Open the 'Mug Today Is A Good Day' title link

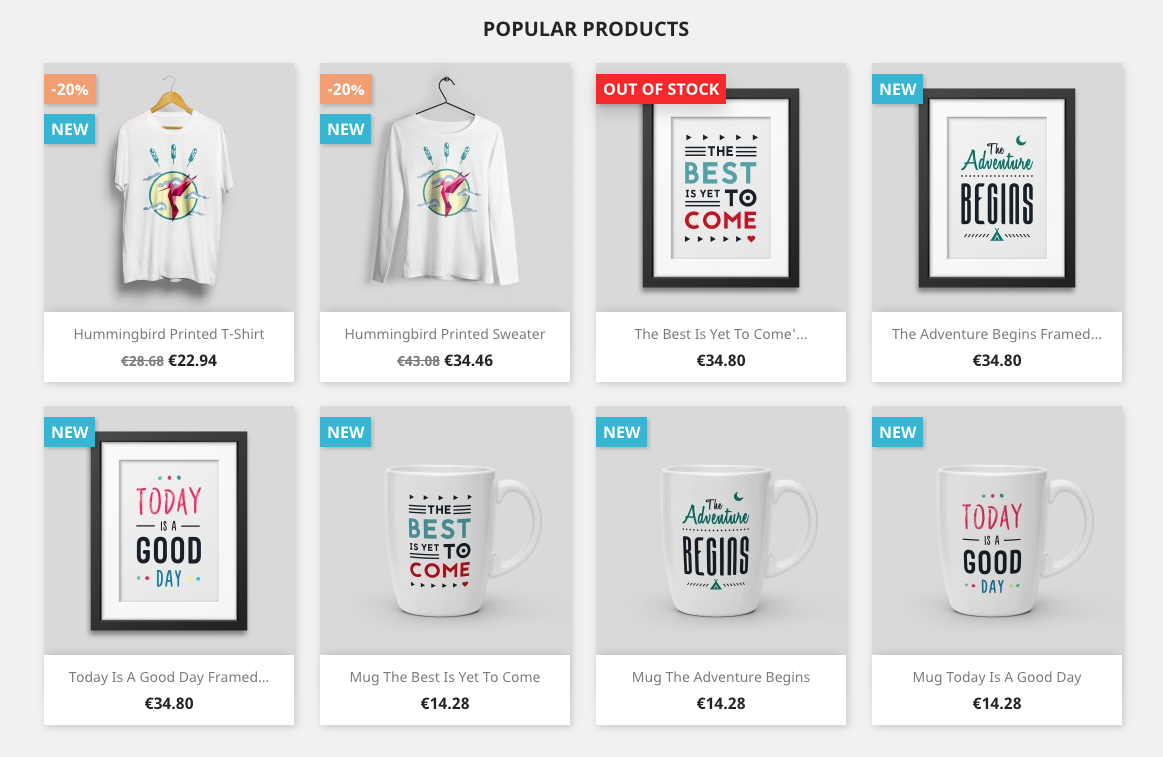[x=997, y=677]
